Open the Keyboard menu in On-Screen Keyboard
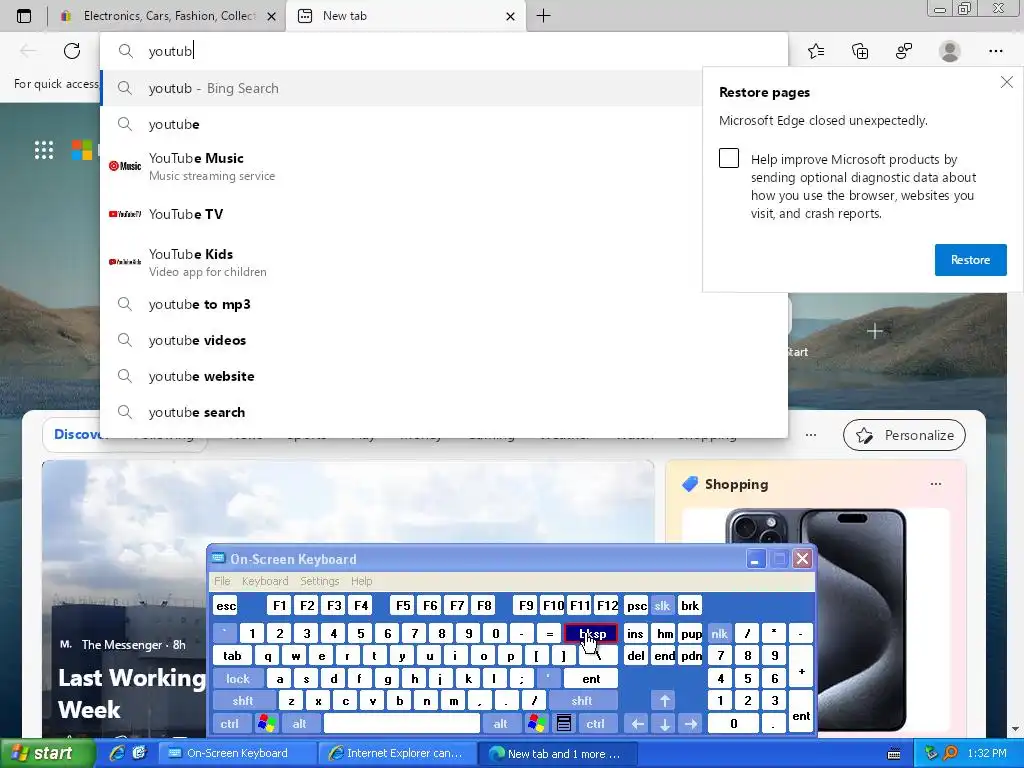1024x768 pixels. click(x=264, y=581)
